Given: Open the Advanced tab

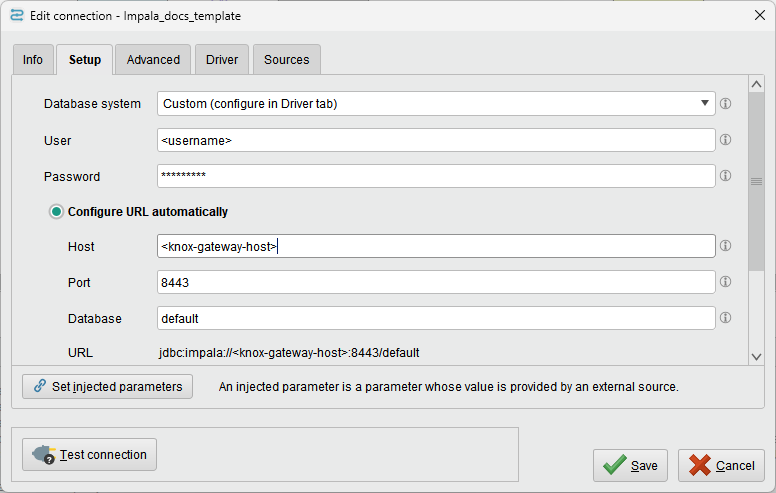Looking at the screenshot, I should (153, 60).
